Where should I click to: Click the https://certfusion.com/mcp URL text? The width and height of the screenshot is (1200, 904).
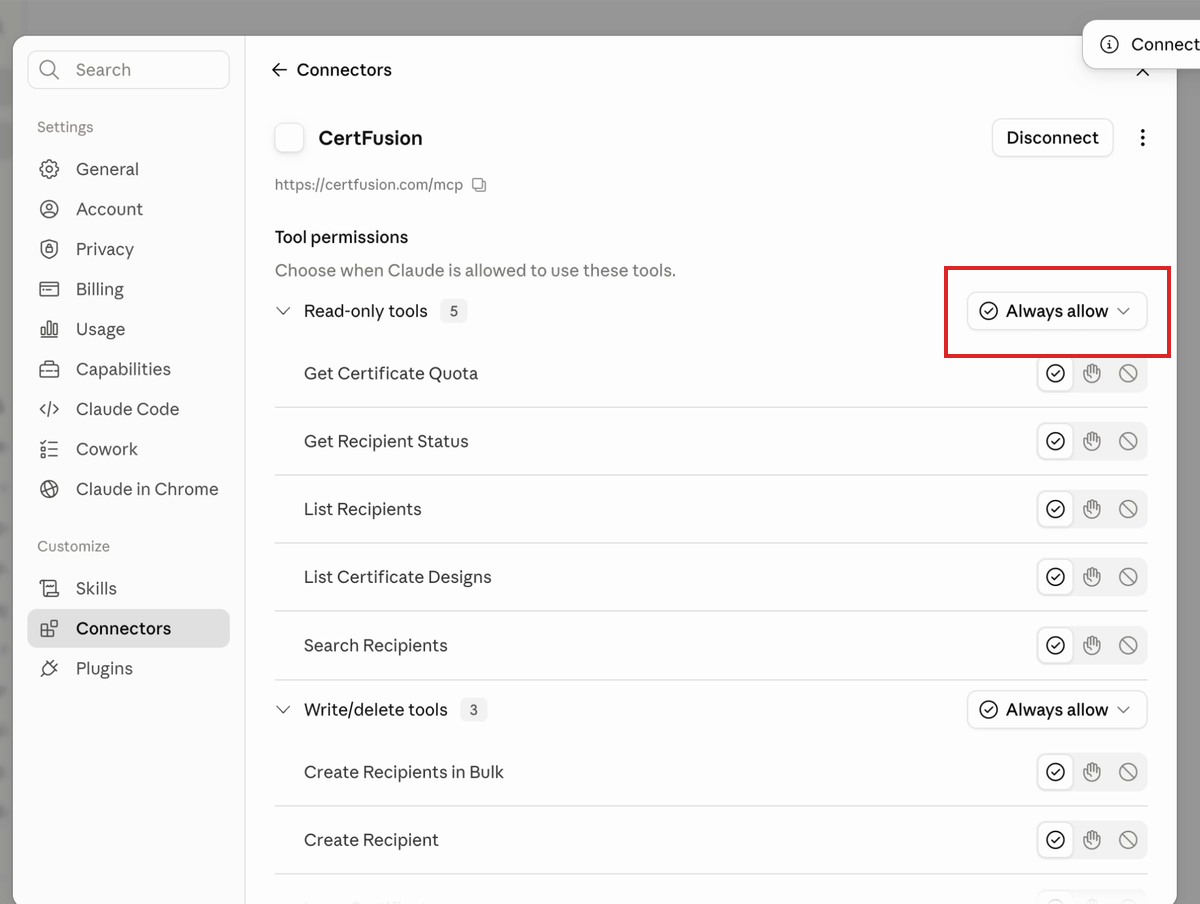click(x=369, y=185)
